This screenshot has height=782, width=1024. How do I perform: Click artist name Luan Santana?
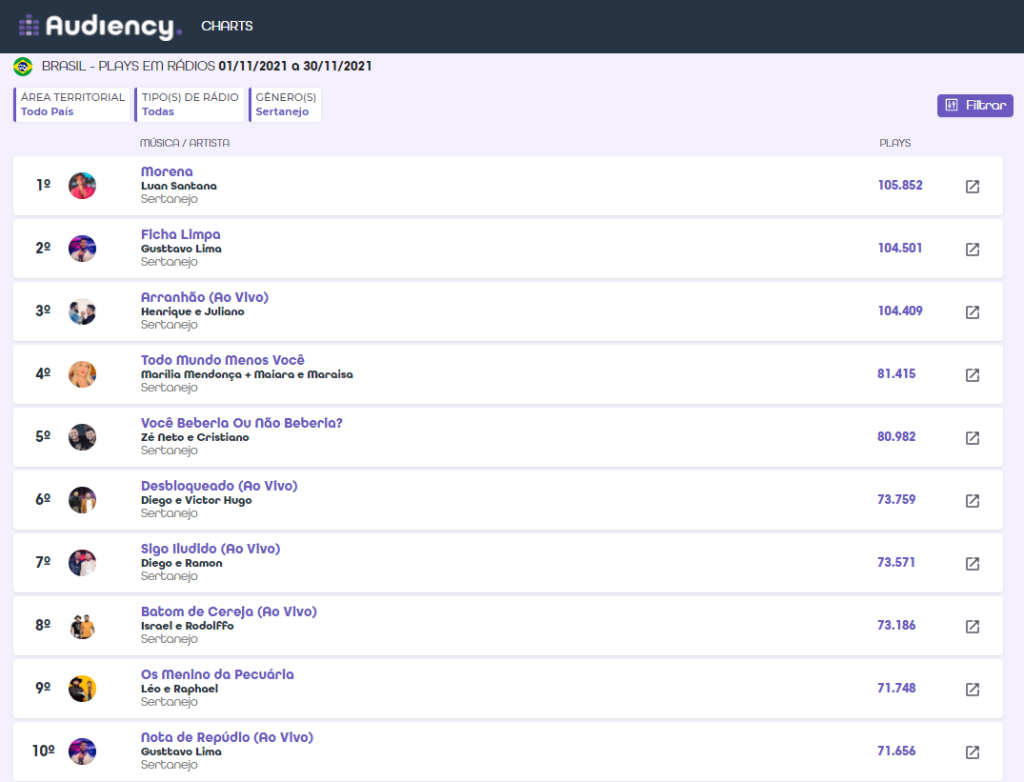179,186
